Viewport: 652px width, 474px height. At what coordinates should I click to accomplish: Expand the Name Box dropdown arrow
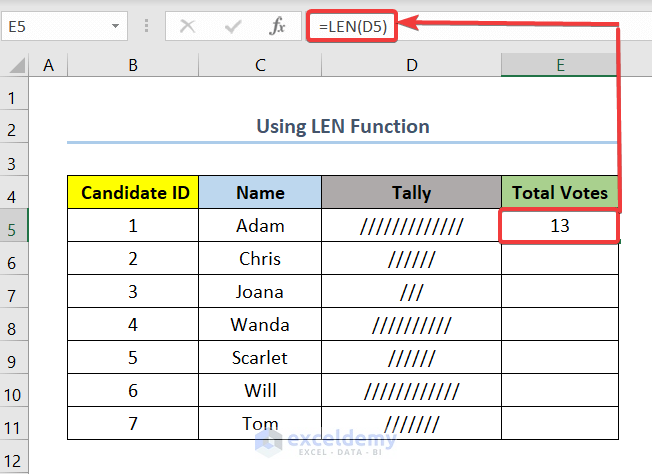point(116,27)
